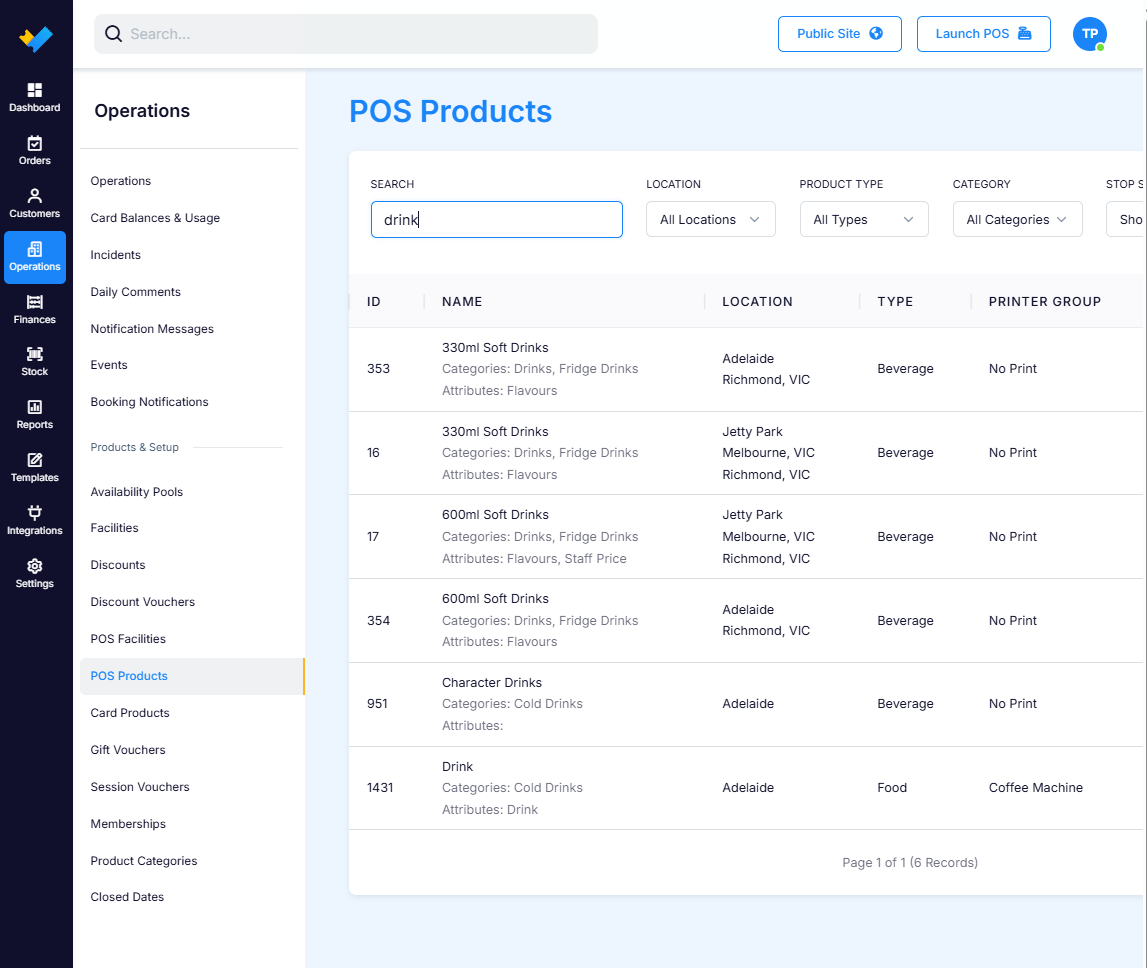1147x968 pixels.
Task: Open Settings from the left rail
Action: coord(34,574)
